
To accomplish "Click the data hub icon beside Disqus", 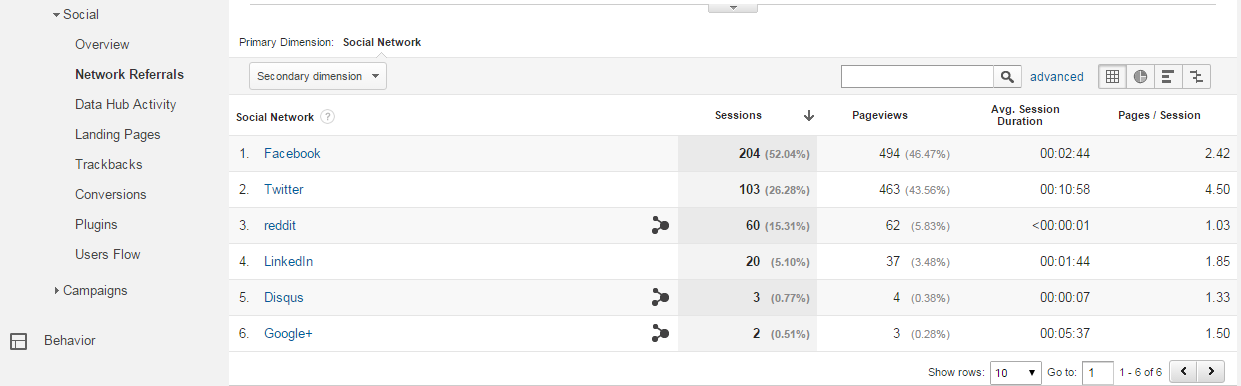I will [660, 298].
